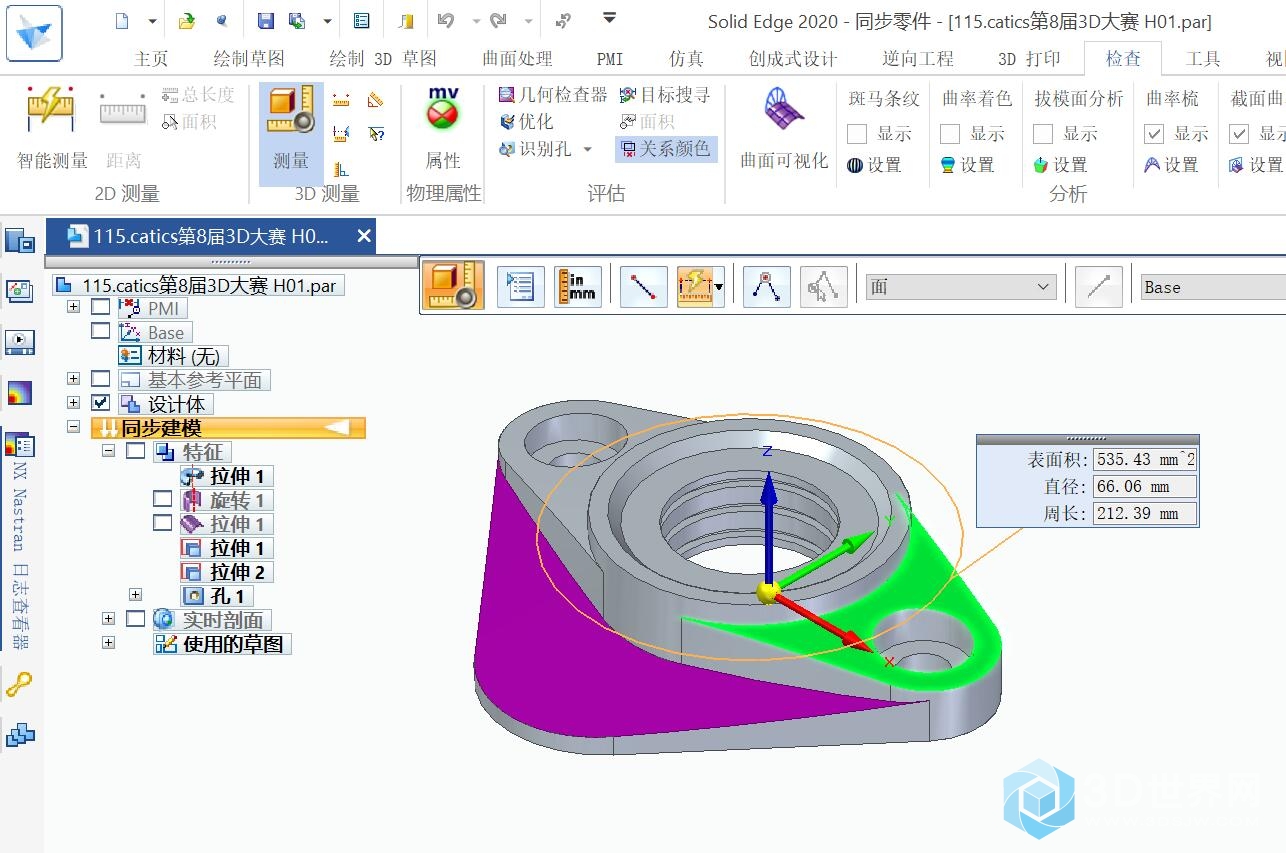Click the 3D measure distance icon in the ribbon
The image size is (1286, 853).
click(341, 101)
